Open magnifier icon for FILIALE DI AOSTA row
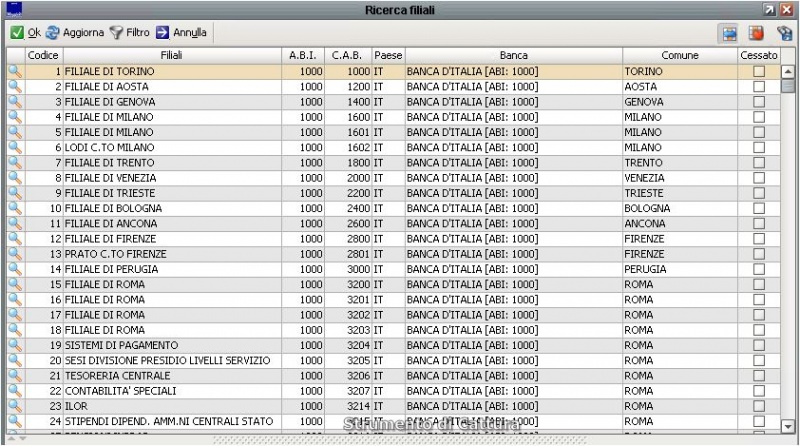This screenshot has height=446, width=800. coord(15,87)
